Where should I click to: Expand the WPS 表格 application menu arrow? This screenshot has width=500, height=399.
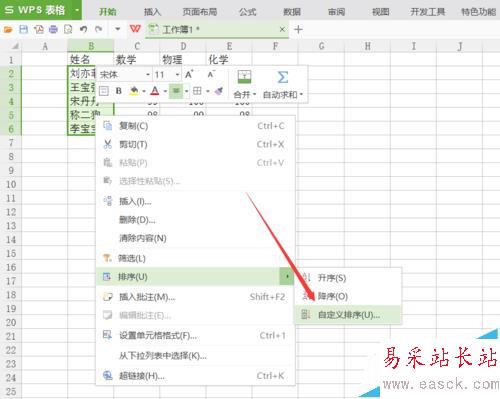(77, 10)
